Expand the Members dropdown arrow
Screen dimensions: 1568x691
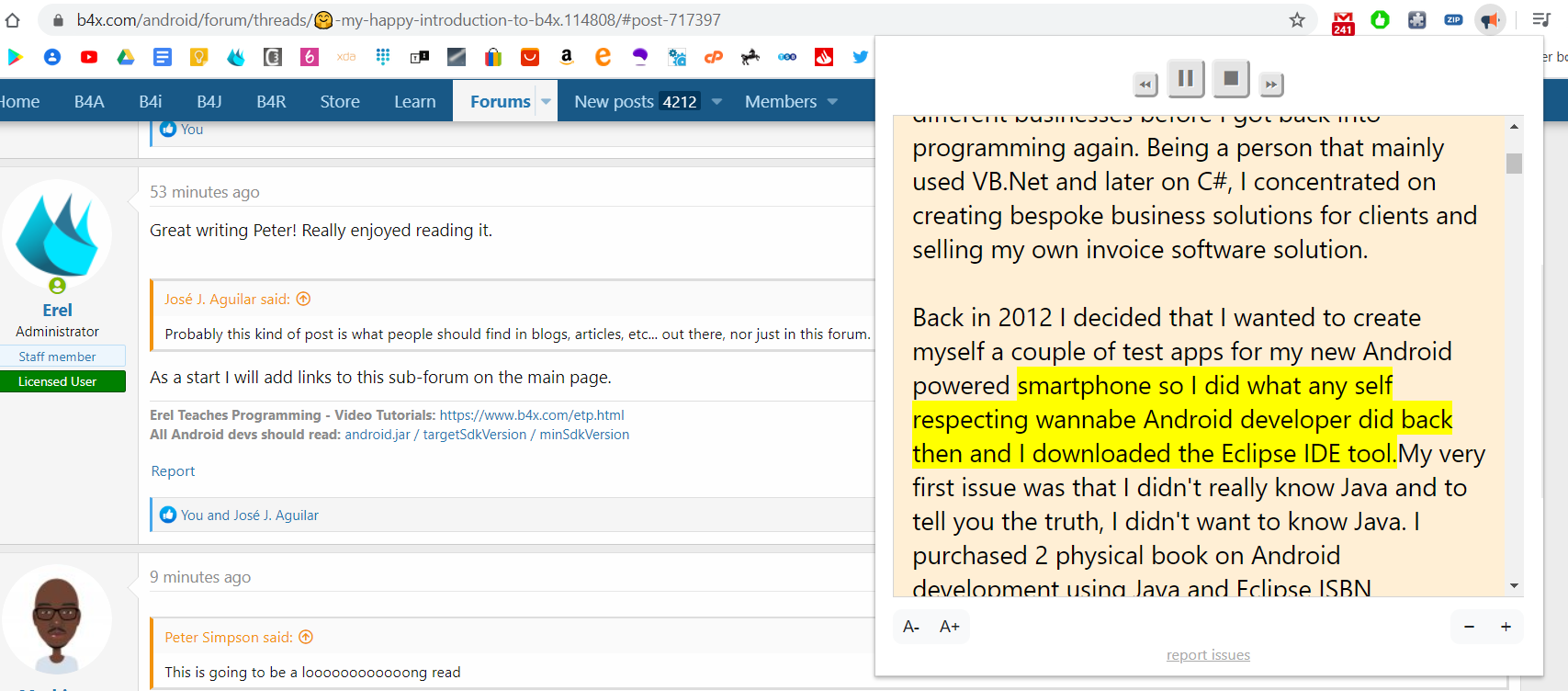point(832,102)
